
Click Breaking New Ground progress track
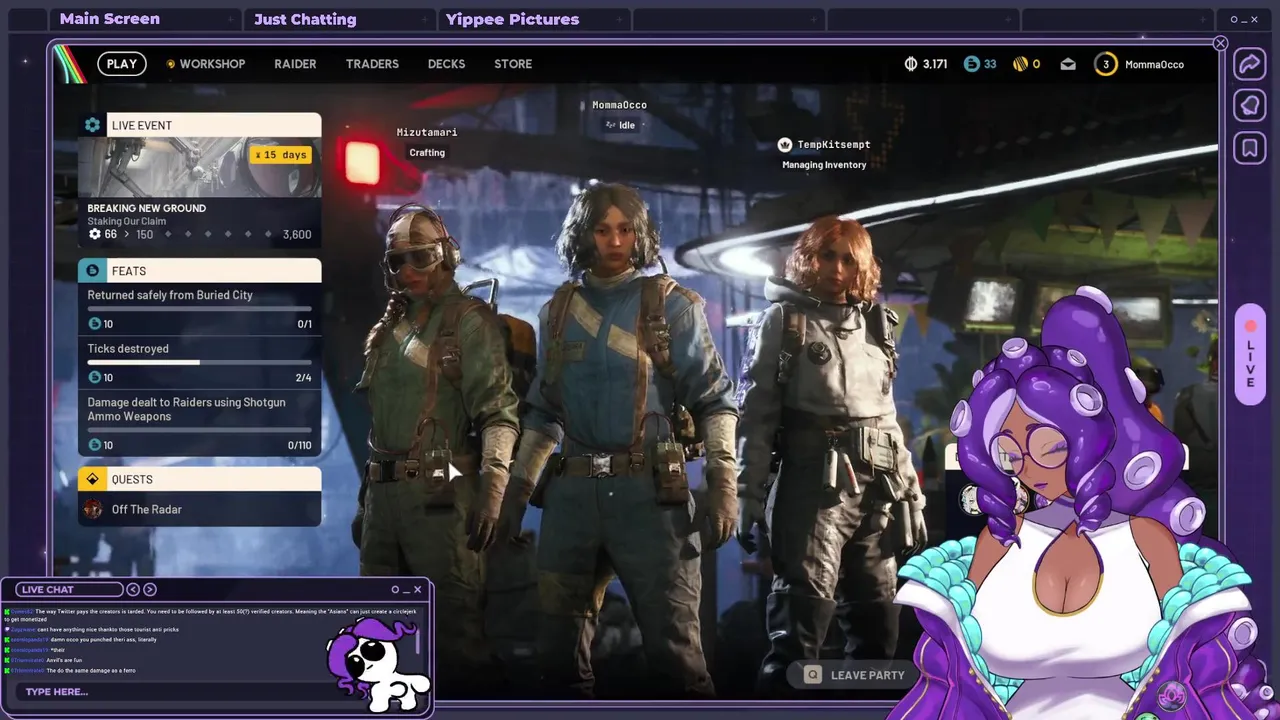[200, 234]
